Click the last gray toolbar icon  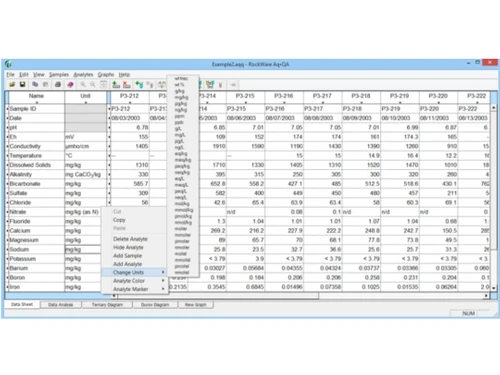pos(233,85)
